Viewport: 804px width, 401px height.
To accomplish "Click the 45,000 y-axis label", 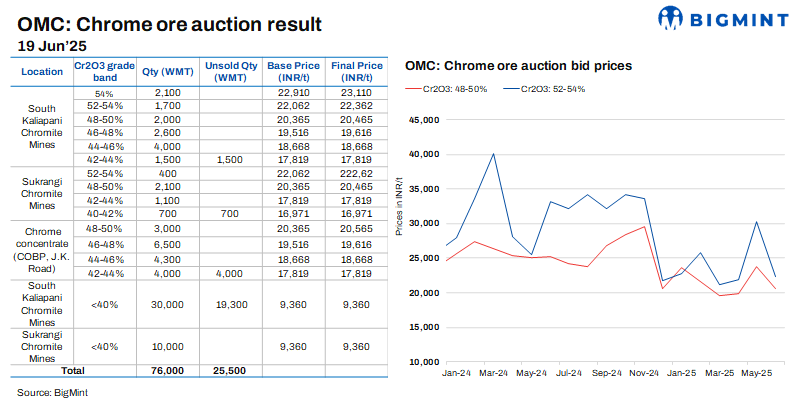I will click(x=421, y=120).
